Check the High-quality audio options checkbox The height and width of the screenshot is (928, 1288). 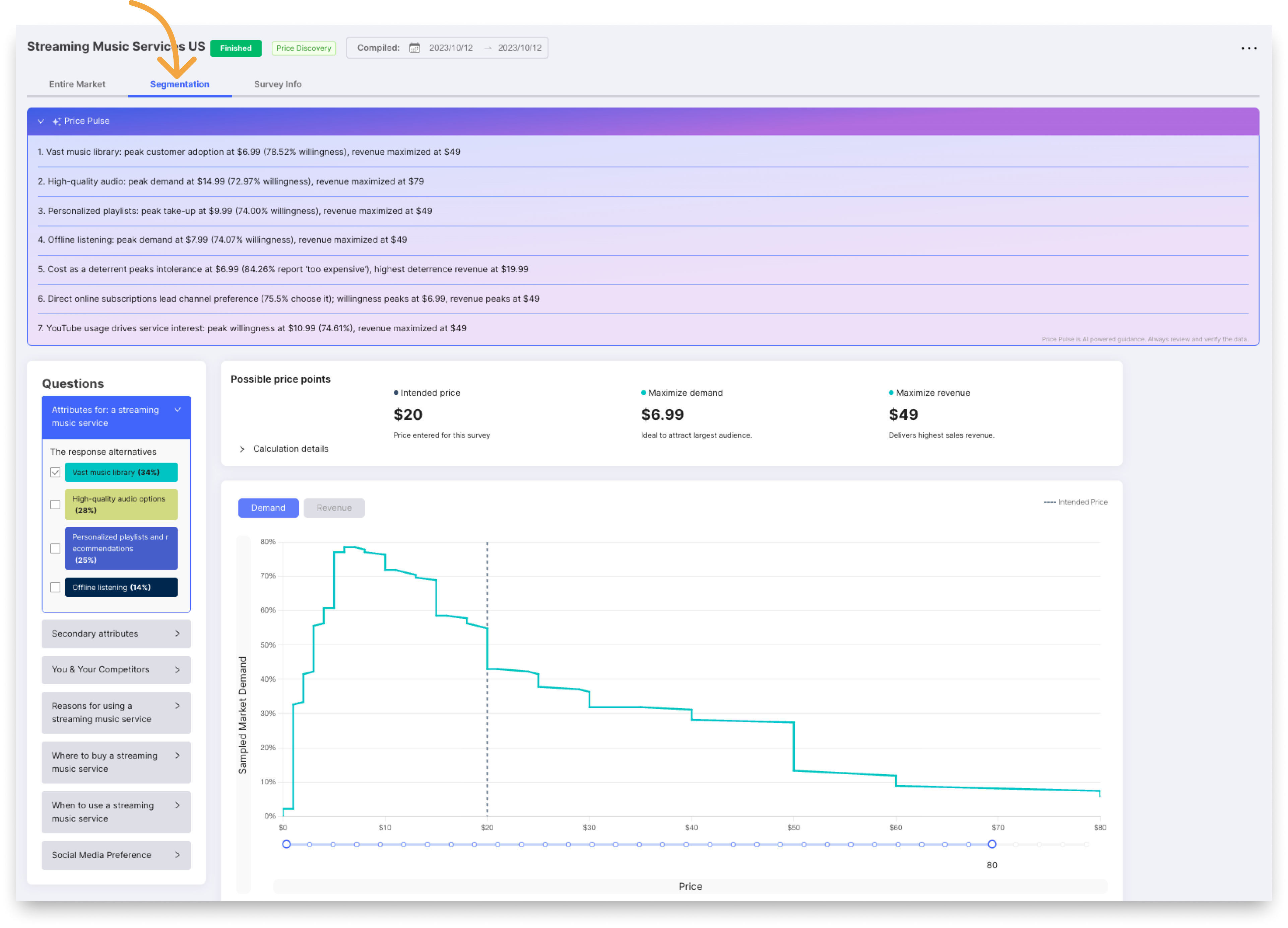point(55,505)
